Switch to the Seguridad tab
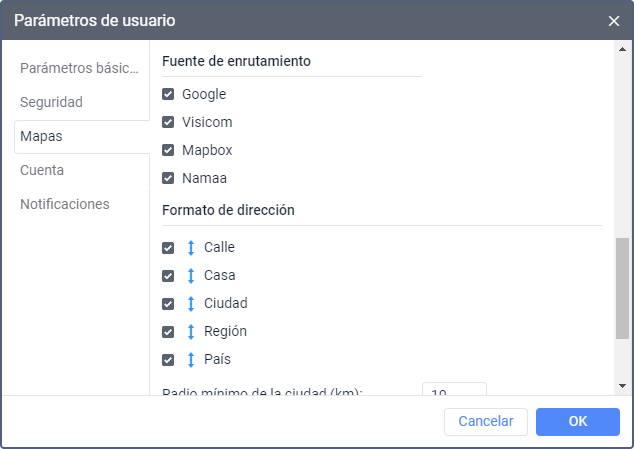 (x=51, y=102)
